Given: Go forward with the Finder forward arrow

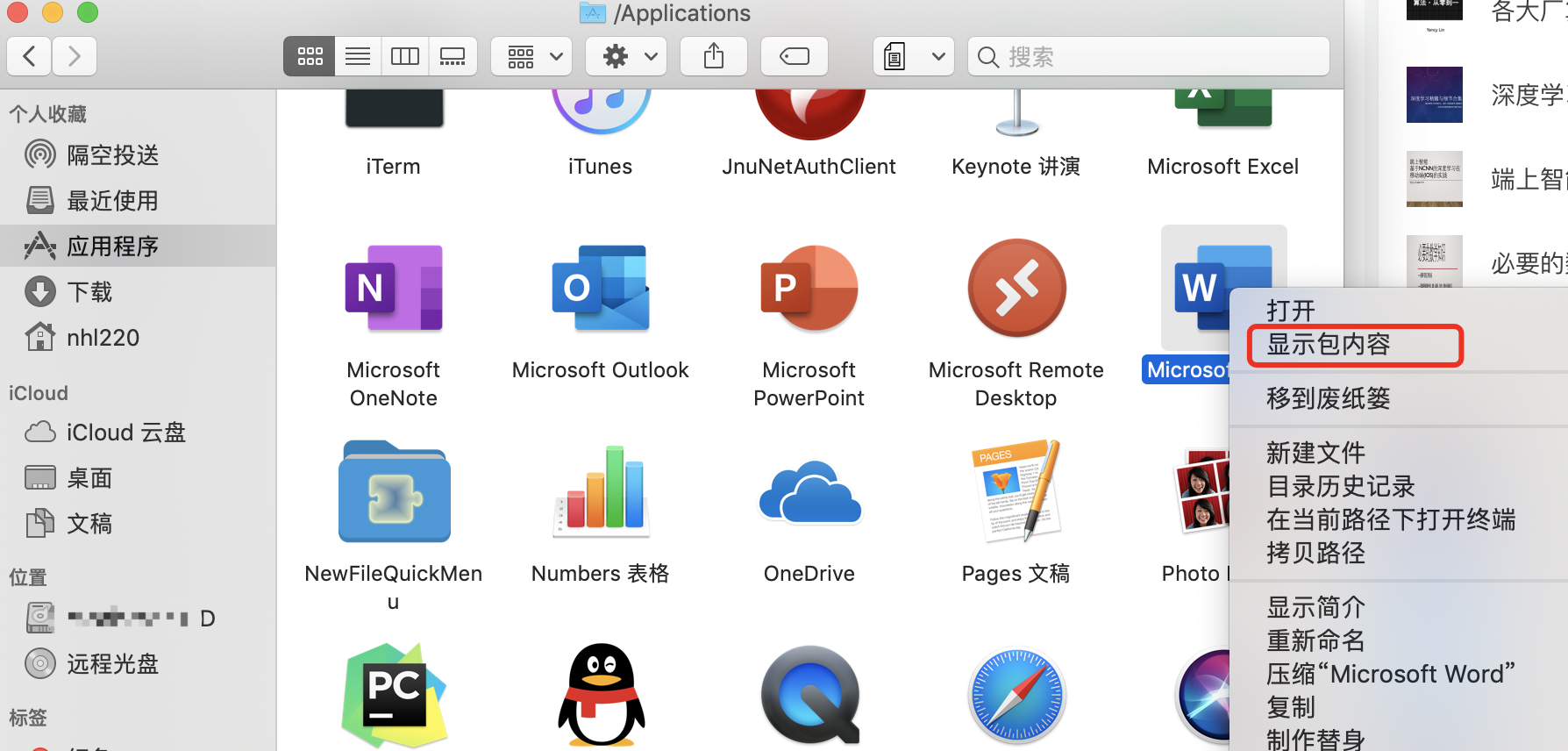Looking at the screenshot, I should tap(75, 57).
